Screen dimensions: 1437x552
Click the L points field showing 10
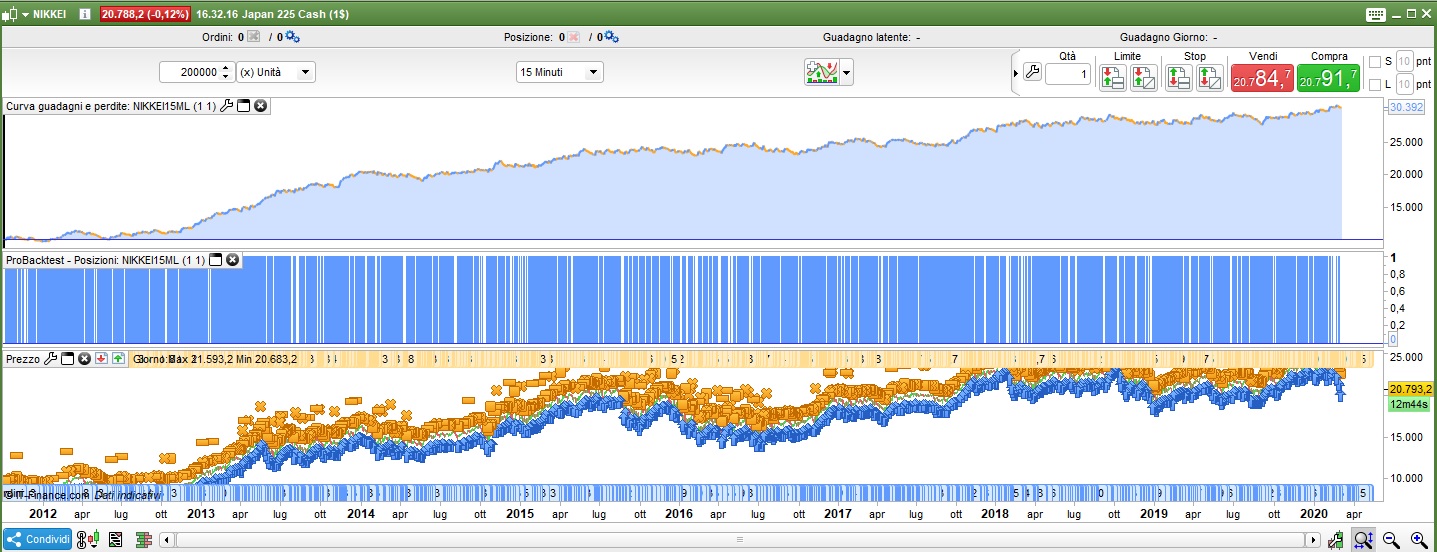pyautogui.click(x=1404, y=84)
